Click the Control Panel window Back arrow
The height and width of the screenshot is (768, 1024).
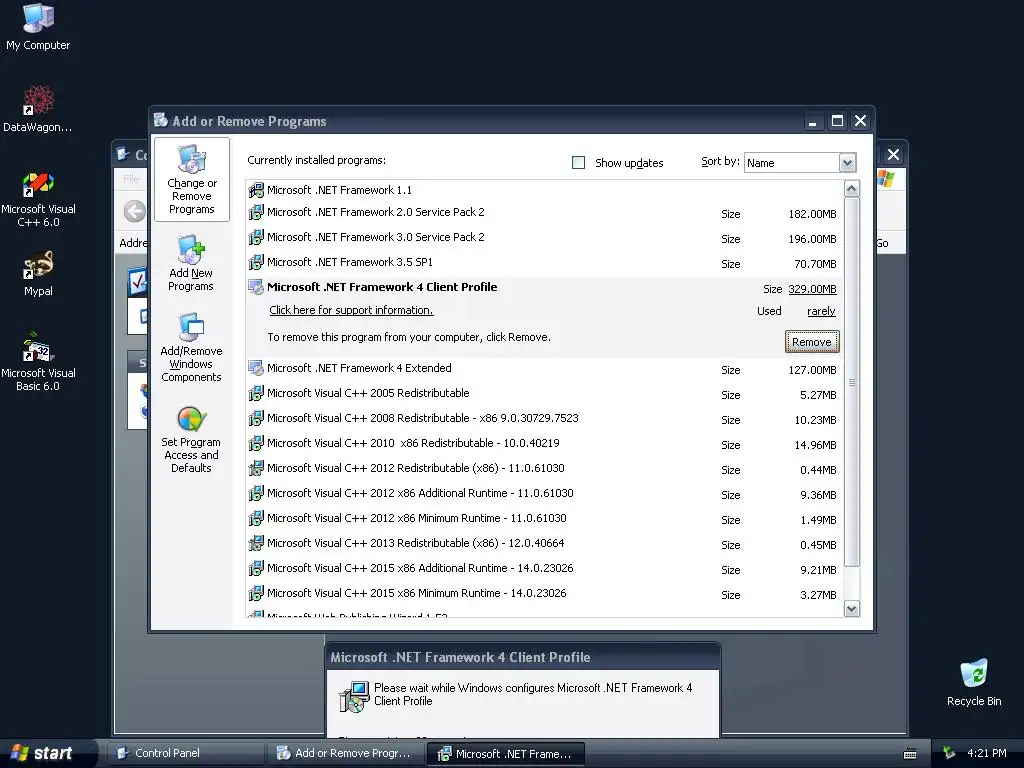coord(135,211)
